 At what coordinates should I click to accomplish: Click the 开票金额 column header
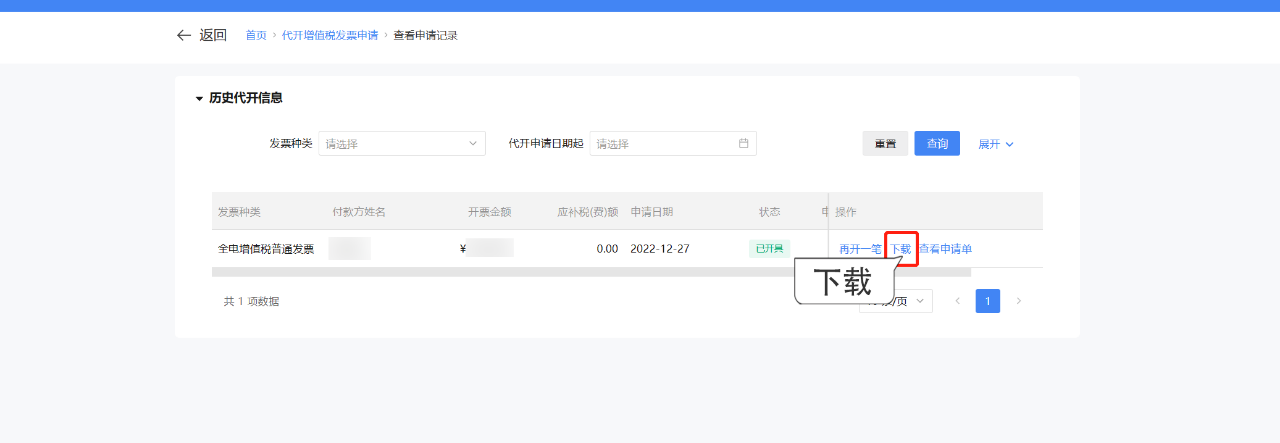490,212
